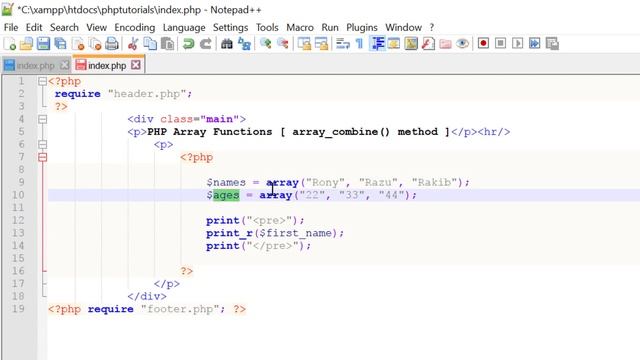Viewport: 640px width, 360px height.
Task: Open the Settings menu
Action: tap(231, 27)
